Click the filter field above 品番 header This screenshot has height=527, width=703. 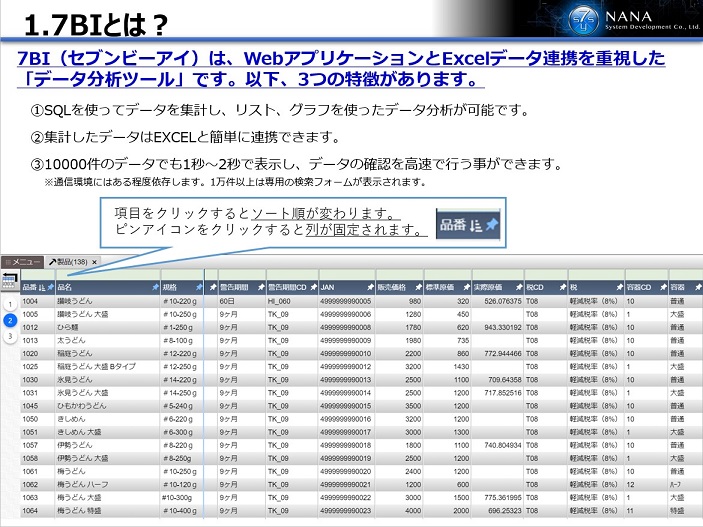[38, 274]
